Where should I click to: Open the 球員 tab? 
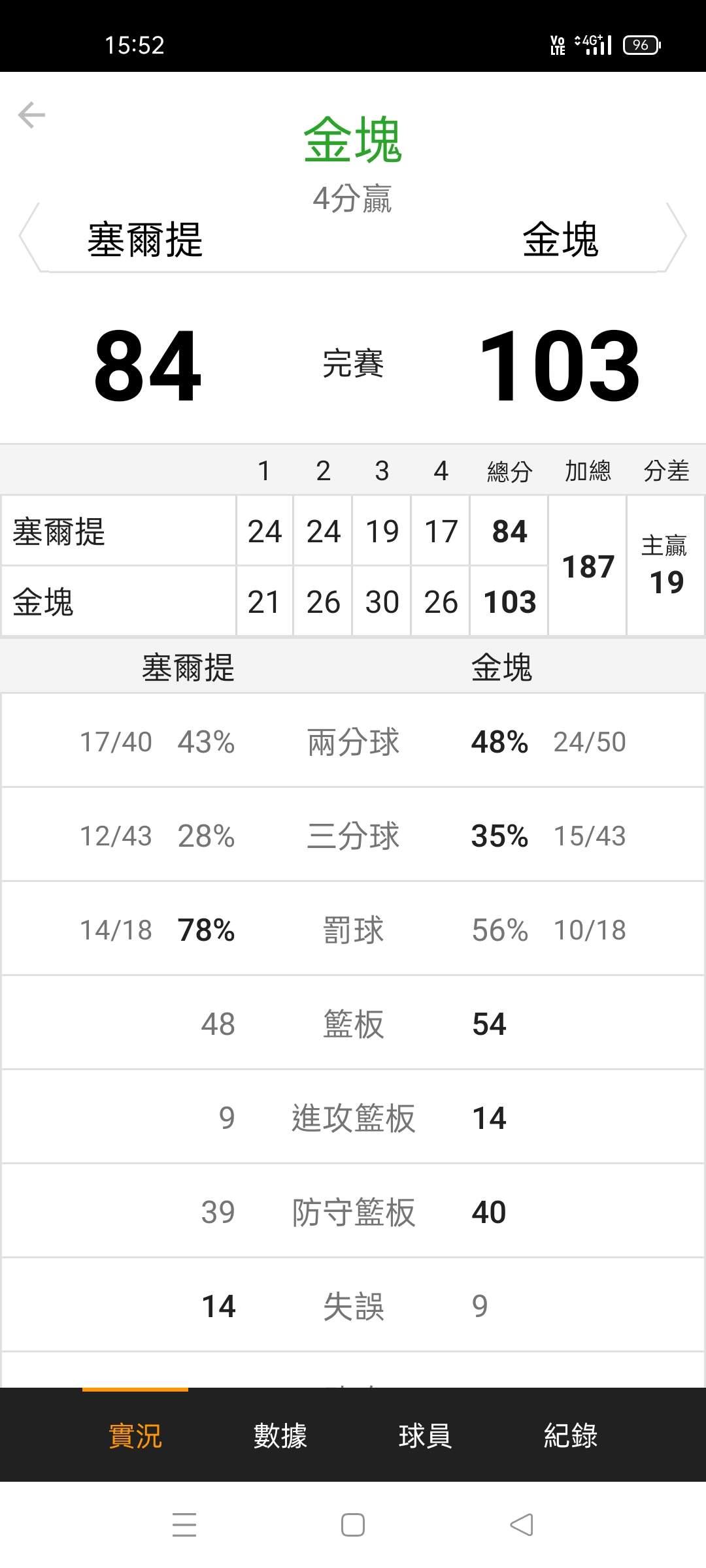tap(425, 1435)
